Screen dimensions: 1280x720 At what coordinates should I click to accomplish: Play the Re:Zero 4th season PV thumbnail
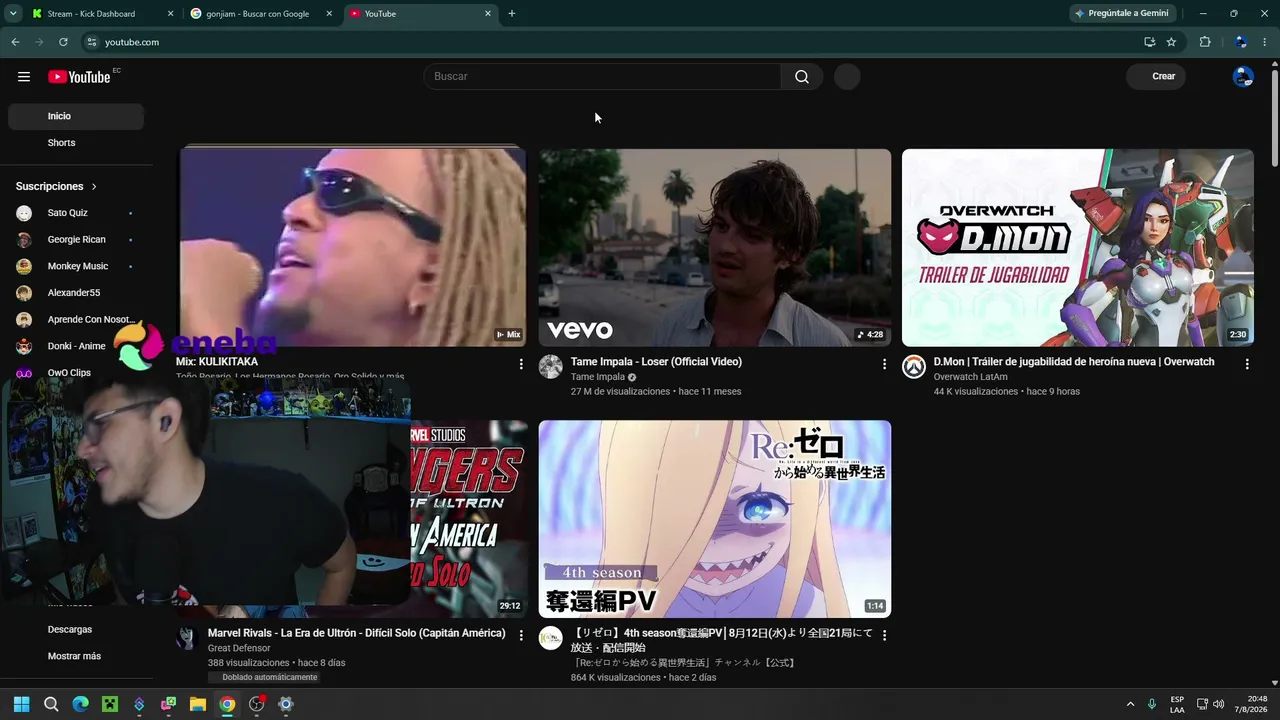pyautogui.click(x=715, y=519)
